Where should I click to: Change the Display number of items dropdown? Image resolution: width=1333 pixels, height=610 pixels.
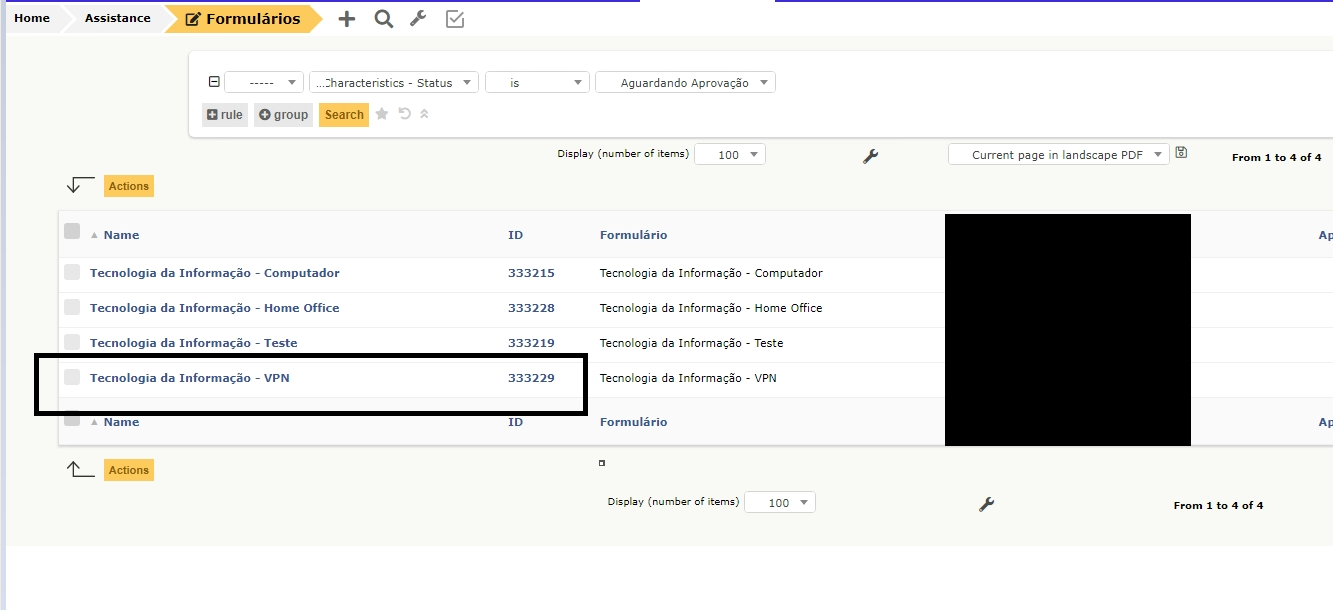coord(730,154)
